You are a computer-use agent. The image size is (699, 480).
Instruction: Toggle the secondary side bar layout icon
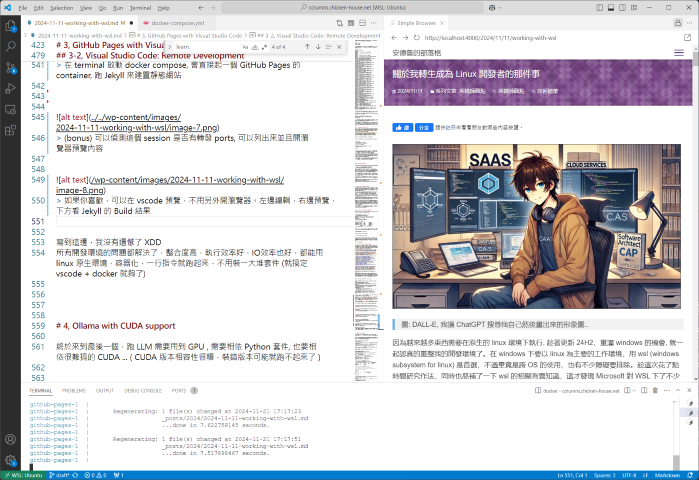[622, 8]
